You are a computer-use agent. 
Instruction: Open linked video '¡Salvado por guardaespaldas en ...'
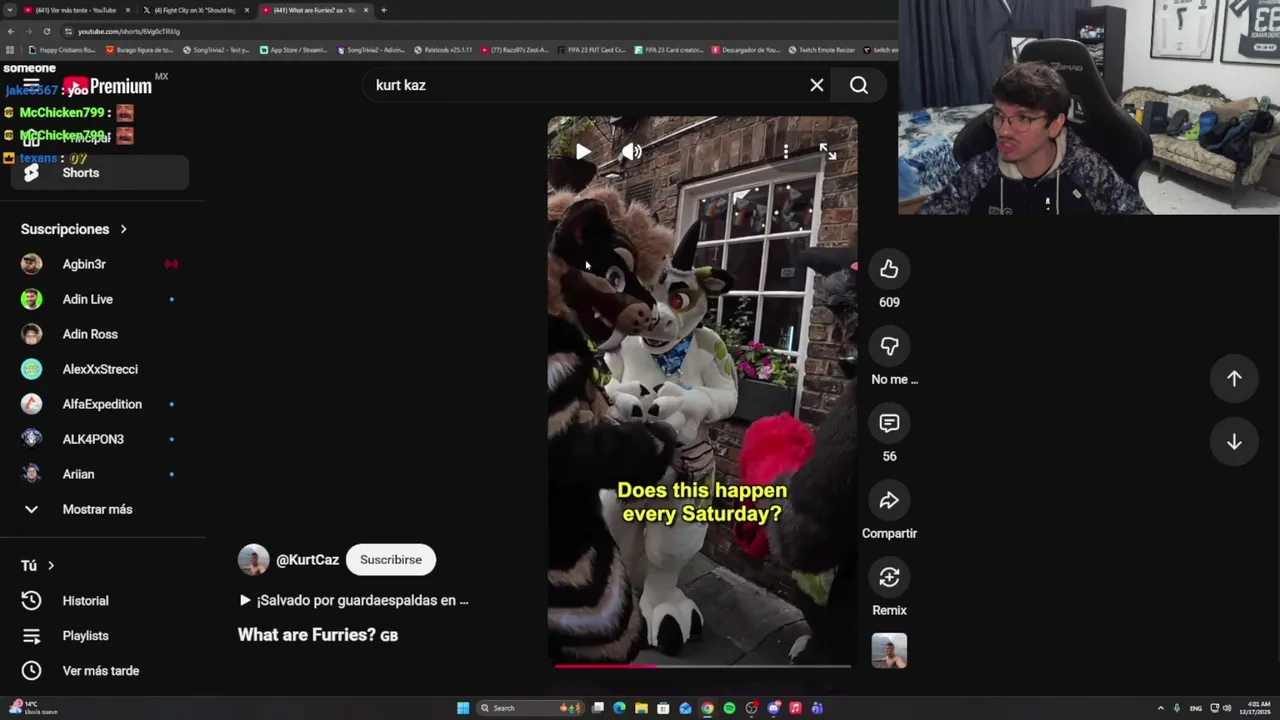pyautogui.click(x=354, y=600)
